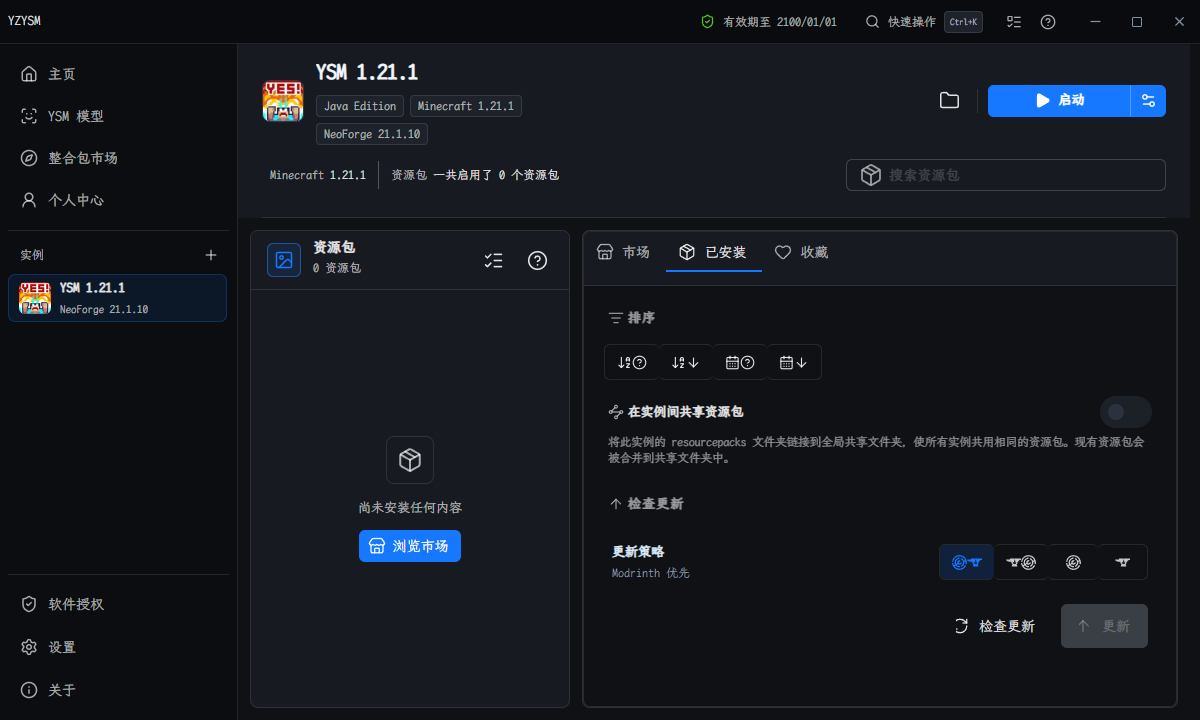Click the task list icon in title bar
Image resolution: width=1200 pixels, height=720 pixels.
(1014, 22)
